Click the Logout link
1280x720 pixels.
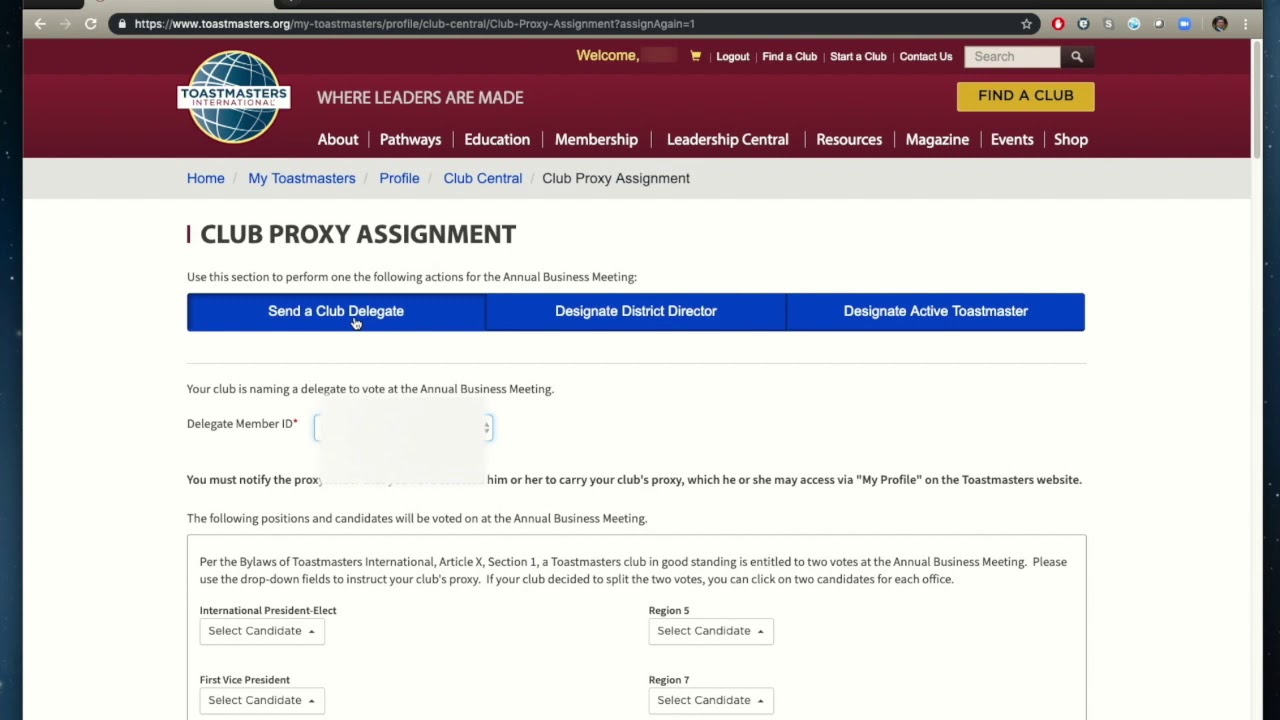pos(733,57)
